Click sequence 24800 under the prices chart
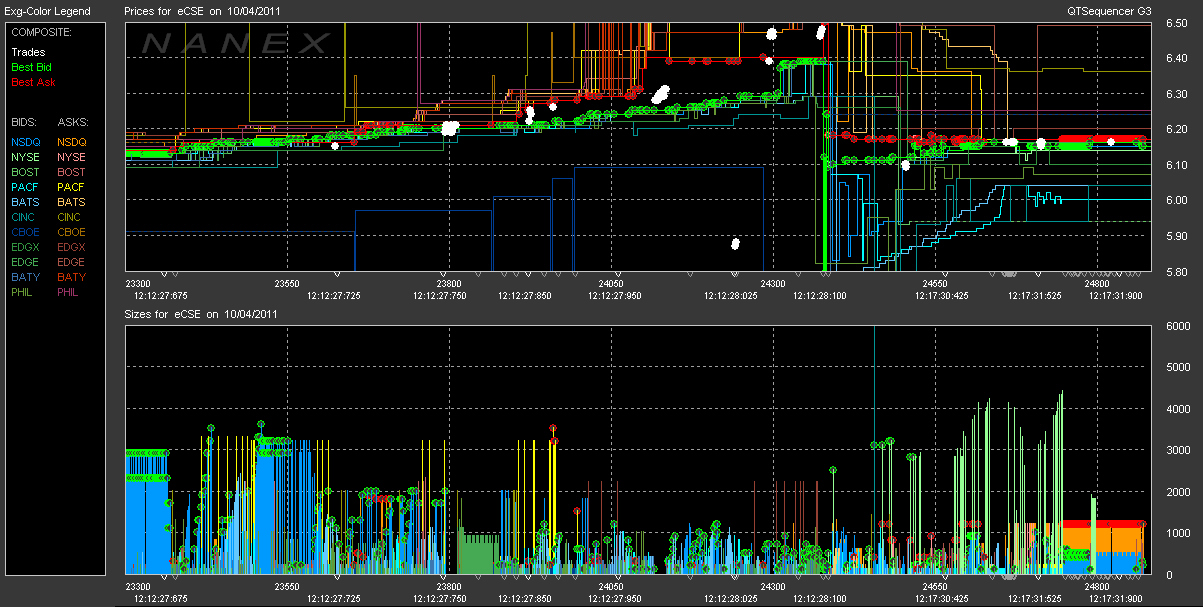 1098,283
